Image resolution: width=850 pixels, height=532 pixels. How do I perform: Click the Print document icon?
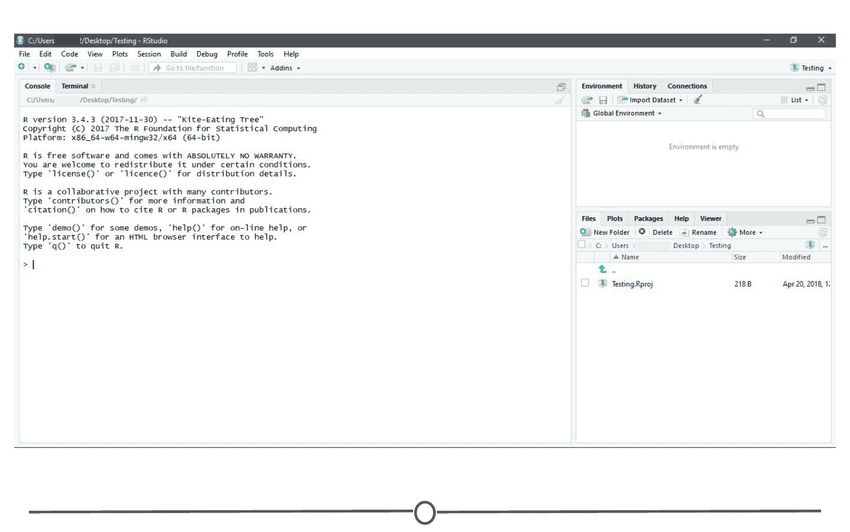click(134, 68)
